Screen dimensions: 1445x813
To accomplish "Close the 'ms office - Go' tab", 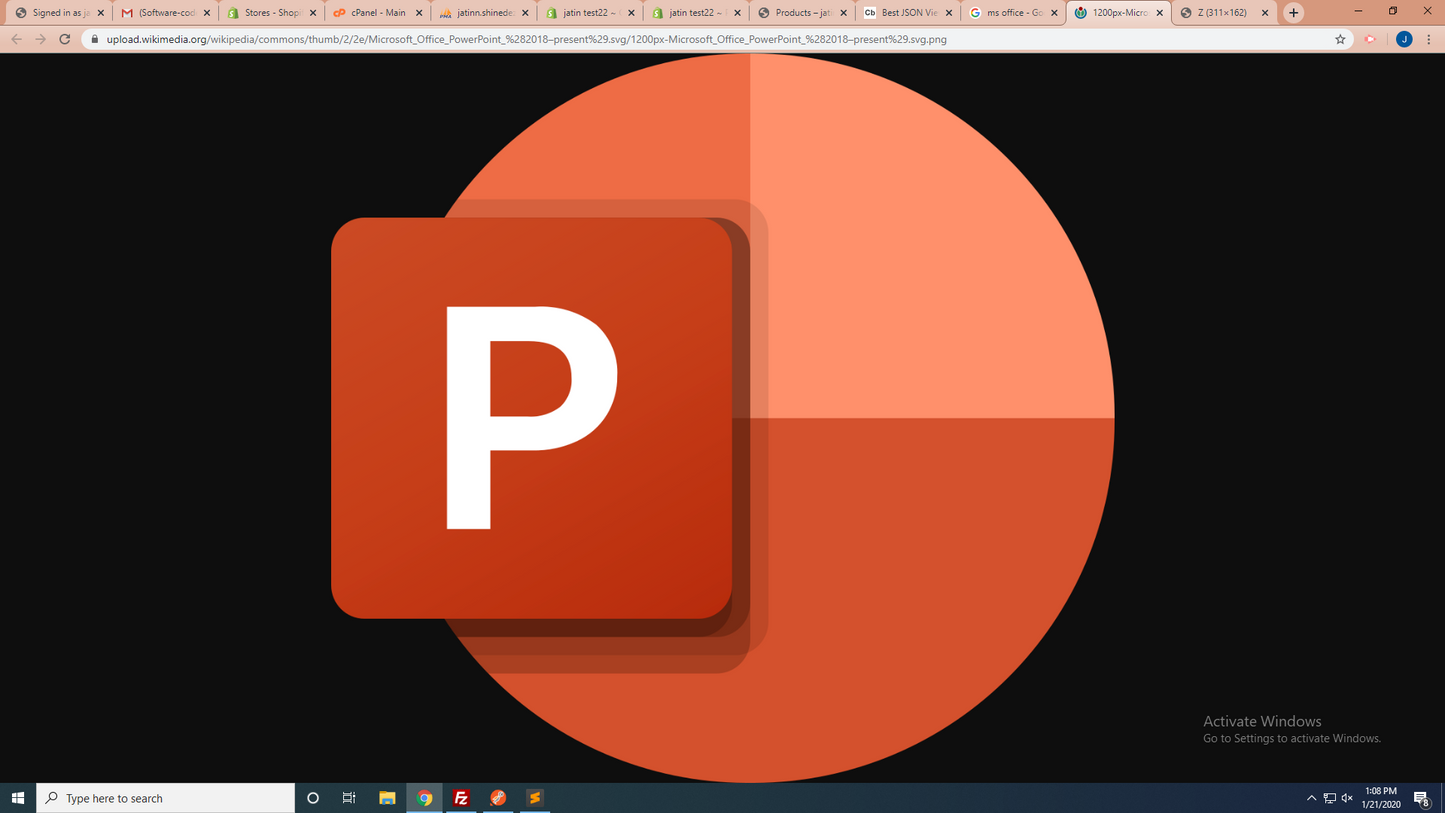I will (1054, 13).
